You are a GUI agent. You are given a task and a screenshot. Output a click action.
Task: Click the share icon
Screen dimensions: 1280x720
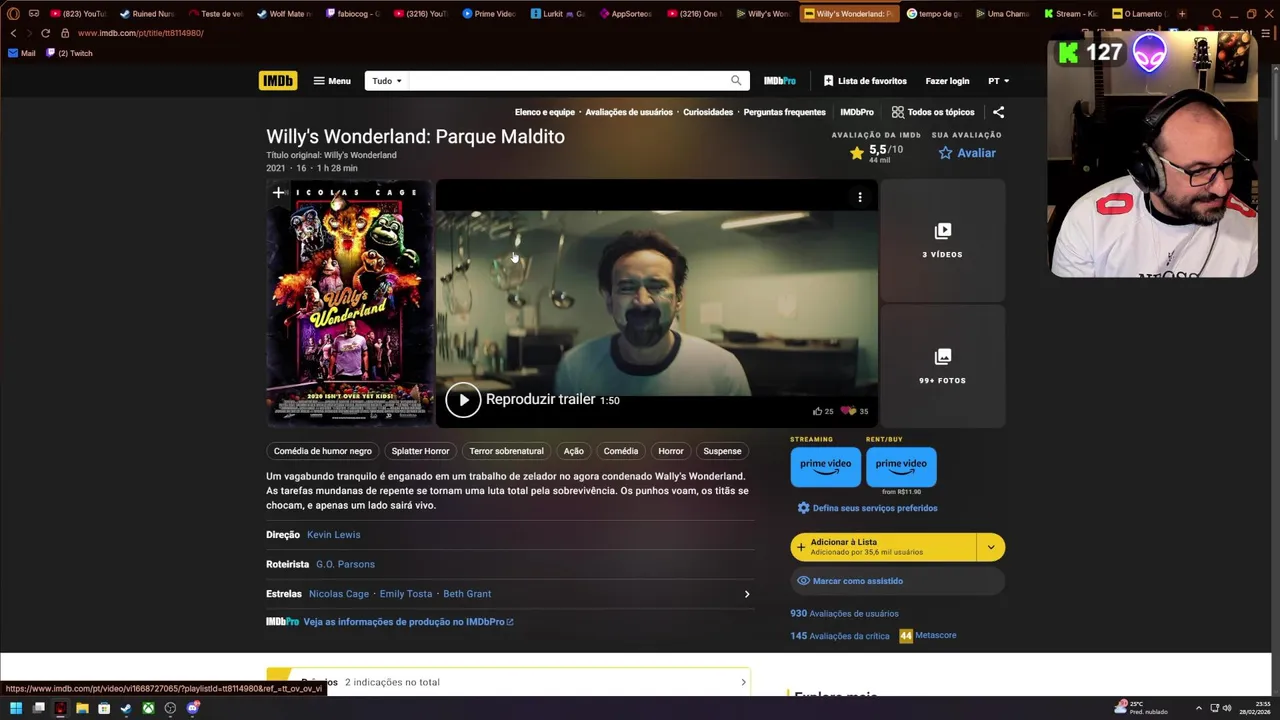998,112
